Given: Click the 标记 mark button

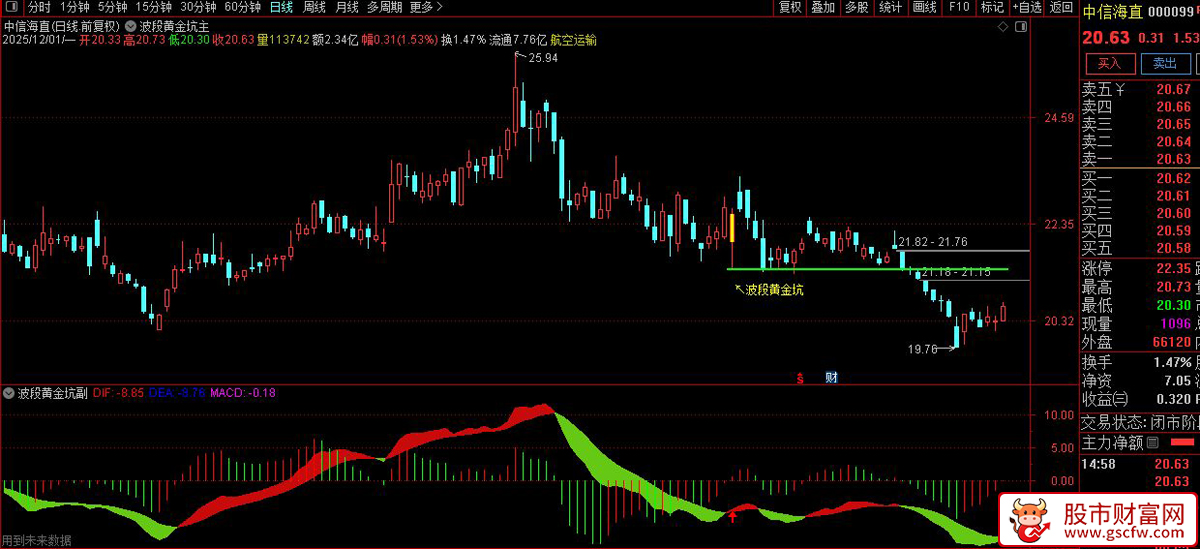Looking at the screenshot, I should pyautogui.click(x=992, y=7).
